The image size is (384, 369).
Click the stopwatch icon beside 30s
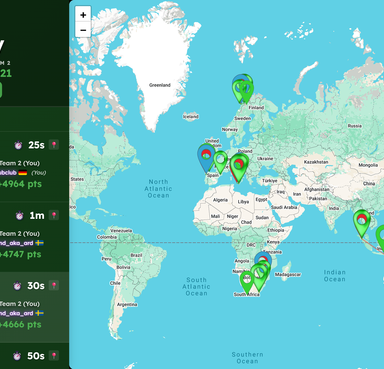(x=17, y=286)
